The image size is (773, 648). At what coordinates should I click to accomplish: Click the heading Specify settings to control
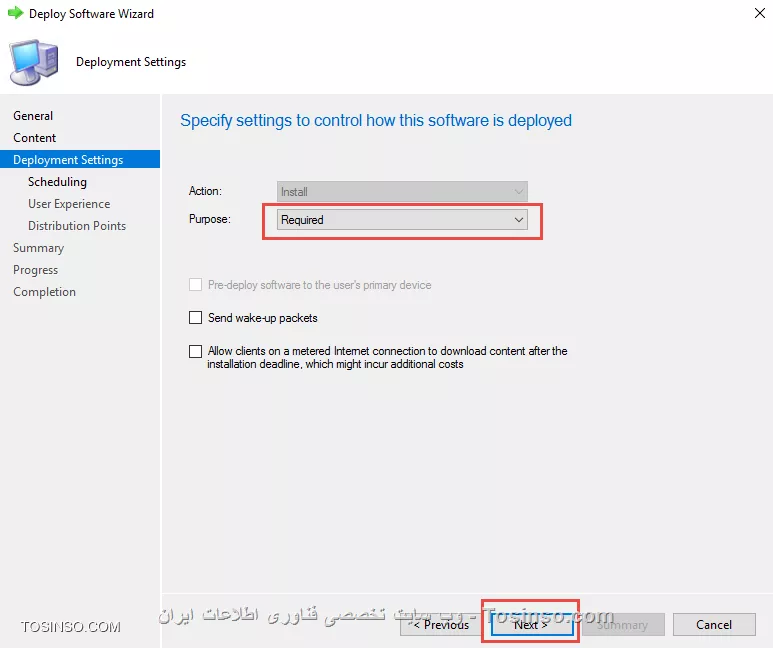click(x=376, y=120)
